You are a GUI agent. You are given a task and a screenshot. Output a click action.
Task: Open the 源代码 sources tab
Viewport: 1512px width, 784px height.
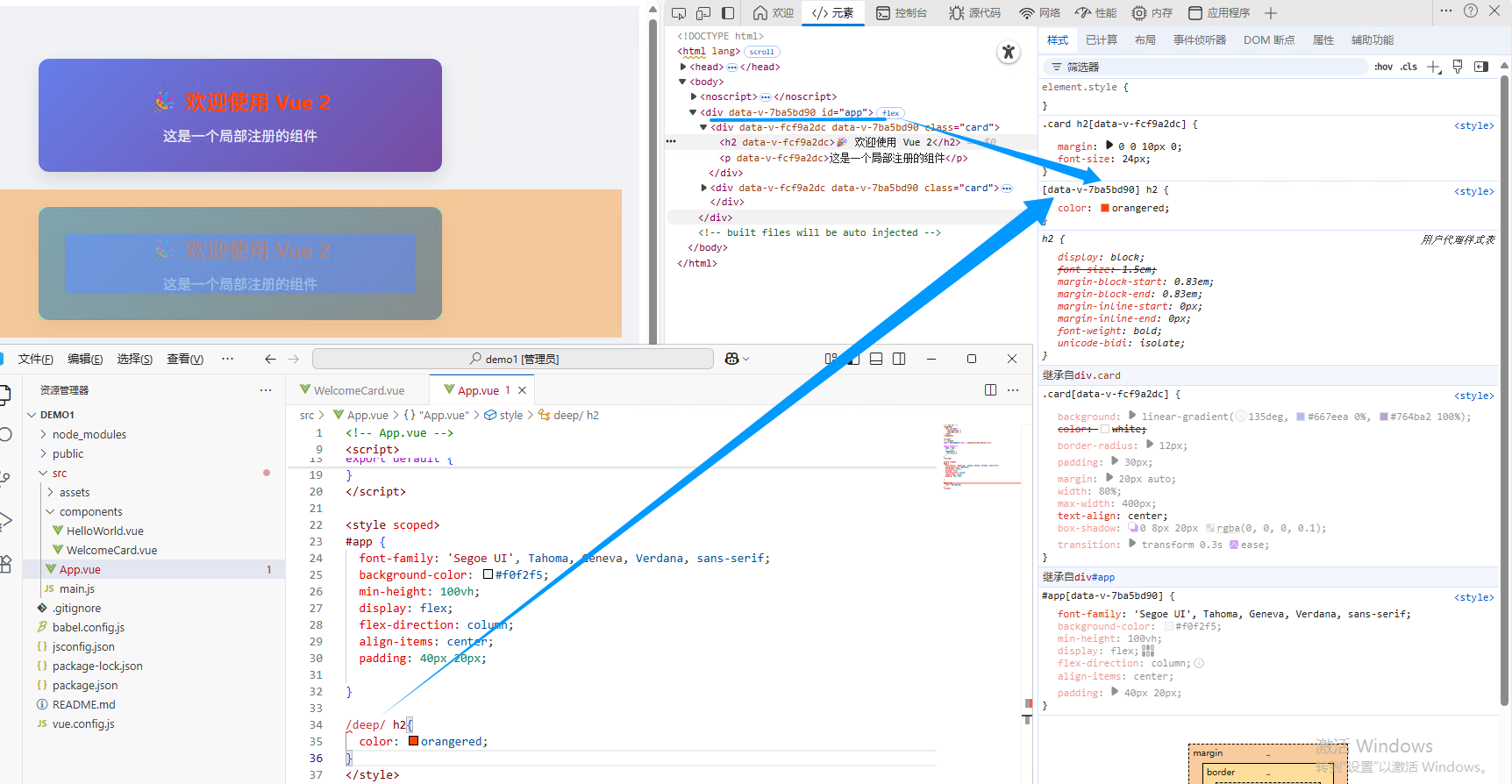point(974,13)
